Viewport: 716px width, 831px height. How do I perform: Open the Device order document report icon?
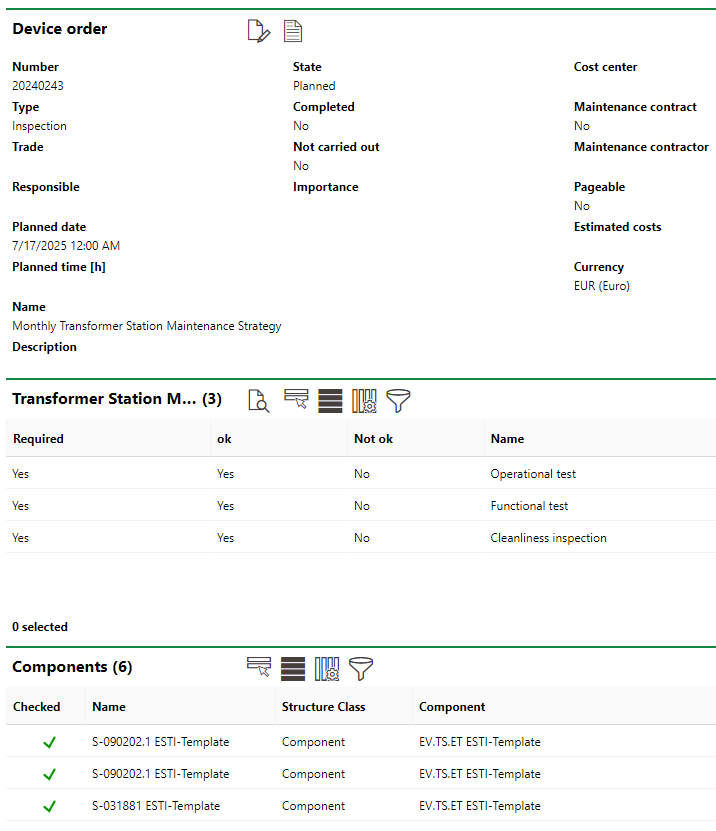point(292,31)
